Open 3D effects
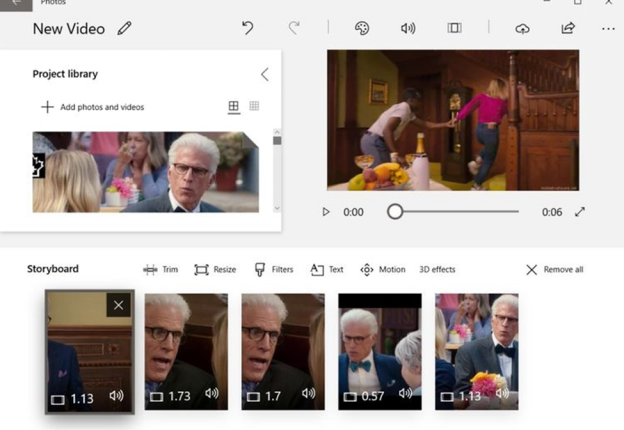 click(437, 270)
